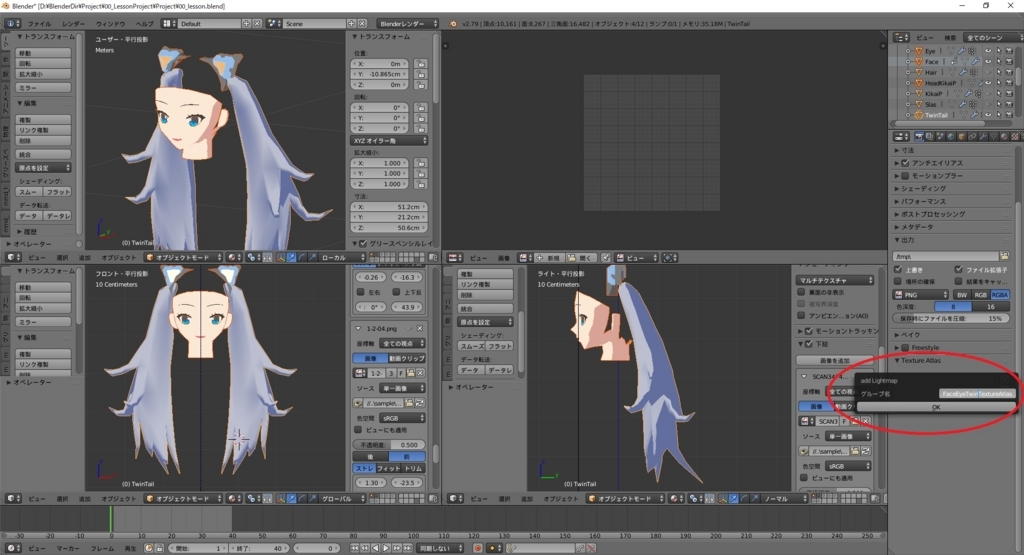Expand the ベイク panel
Image resolution: width=1024 pixels, height=555 pixels.
point(909,334)
